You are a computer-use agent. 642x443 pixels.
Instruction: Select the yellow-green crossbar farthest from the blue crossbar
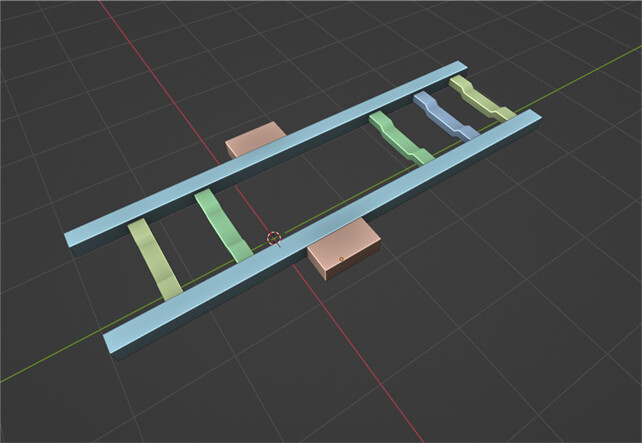point(155,260)
